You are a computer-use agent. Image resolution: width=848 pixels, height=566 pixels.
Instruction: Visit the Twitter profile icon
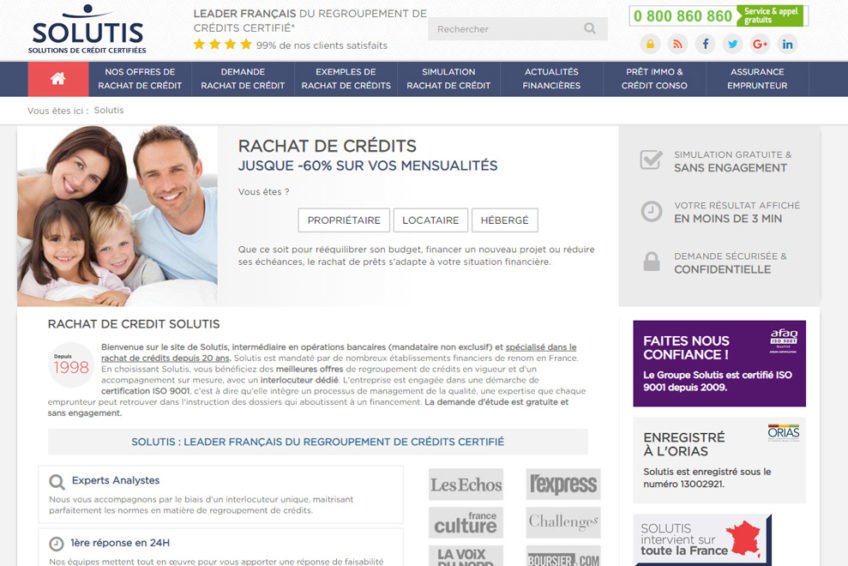pos(733,44)
